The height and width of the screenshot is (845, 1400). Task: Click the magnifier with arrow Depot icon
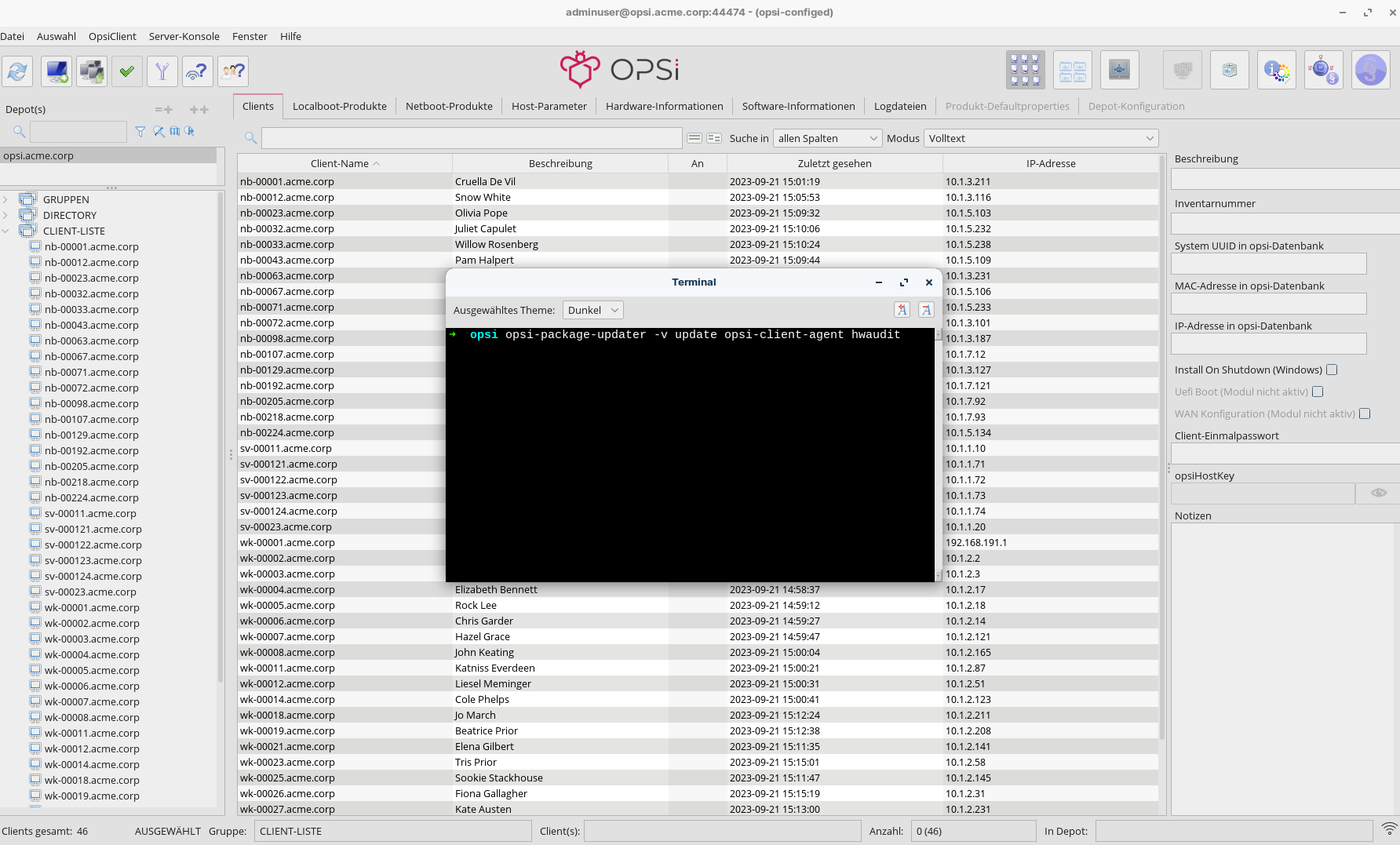coord(189,132)
